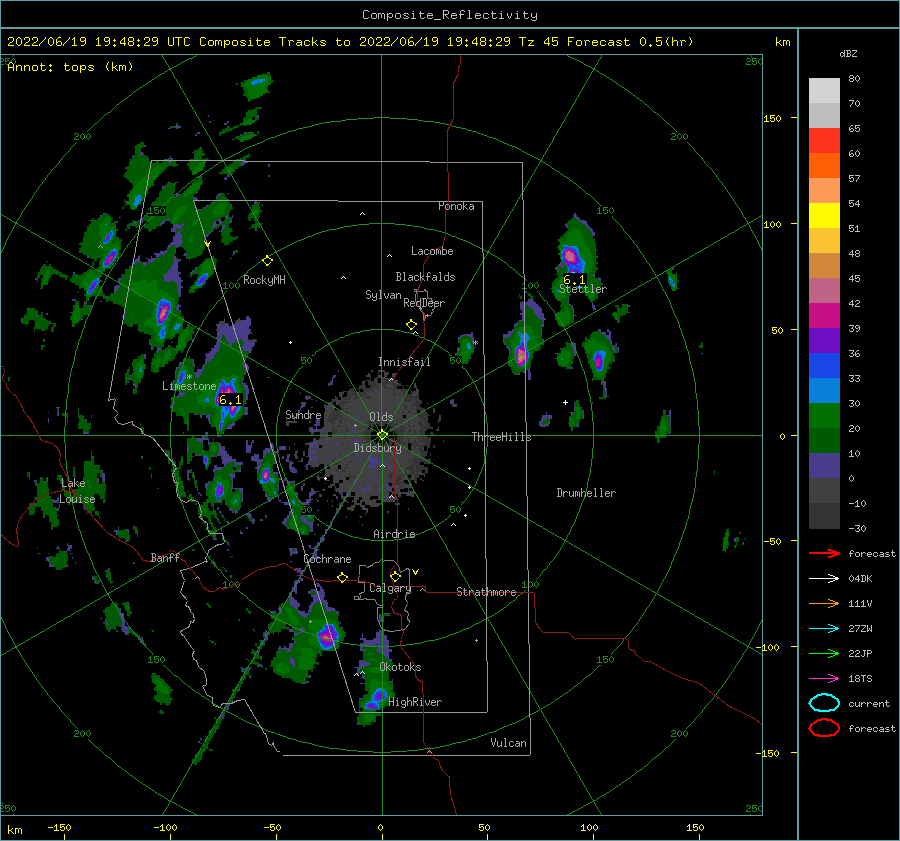This screenshot has height=841, width=900.
Task: Click the Strathmore town label
Action: tap(486, 592)
